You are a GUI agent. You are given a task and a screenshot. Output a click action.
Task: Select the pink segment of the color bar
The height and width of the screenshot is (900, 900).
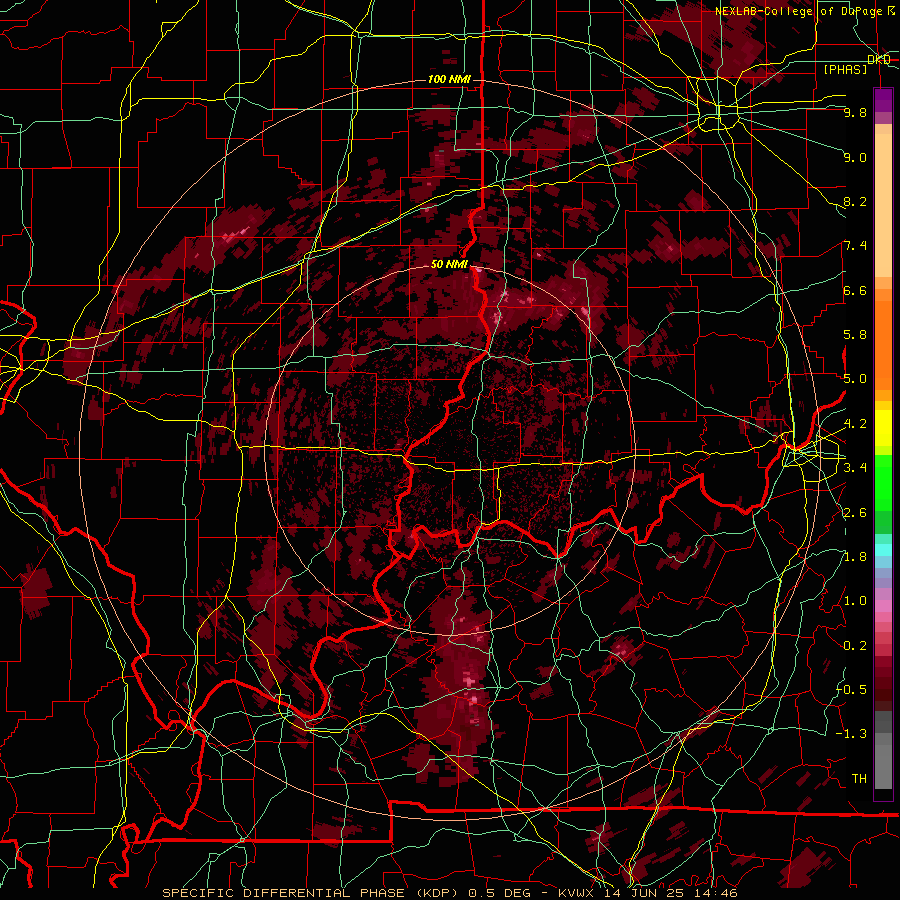(883, 605)
